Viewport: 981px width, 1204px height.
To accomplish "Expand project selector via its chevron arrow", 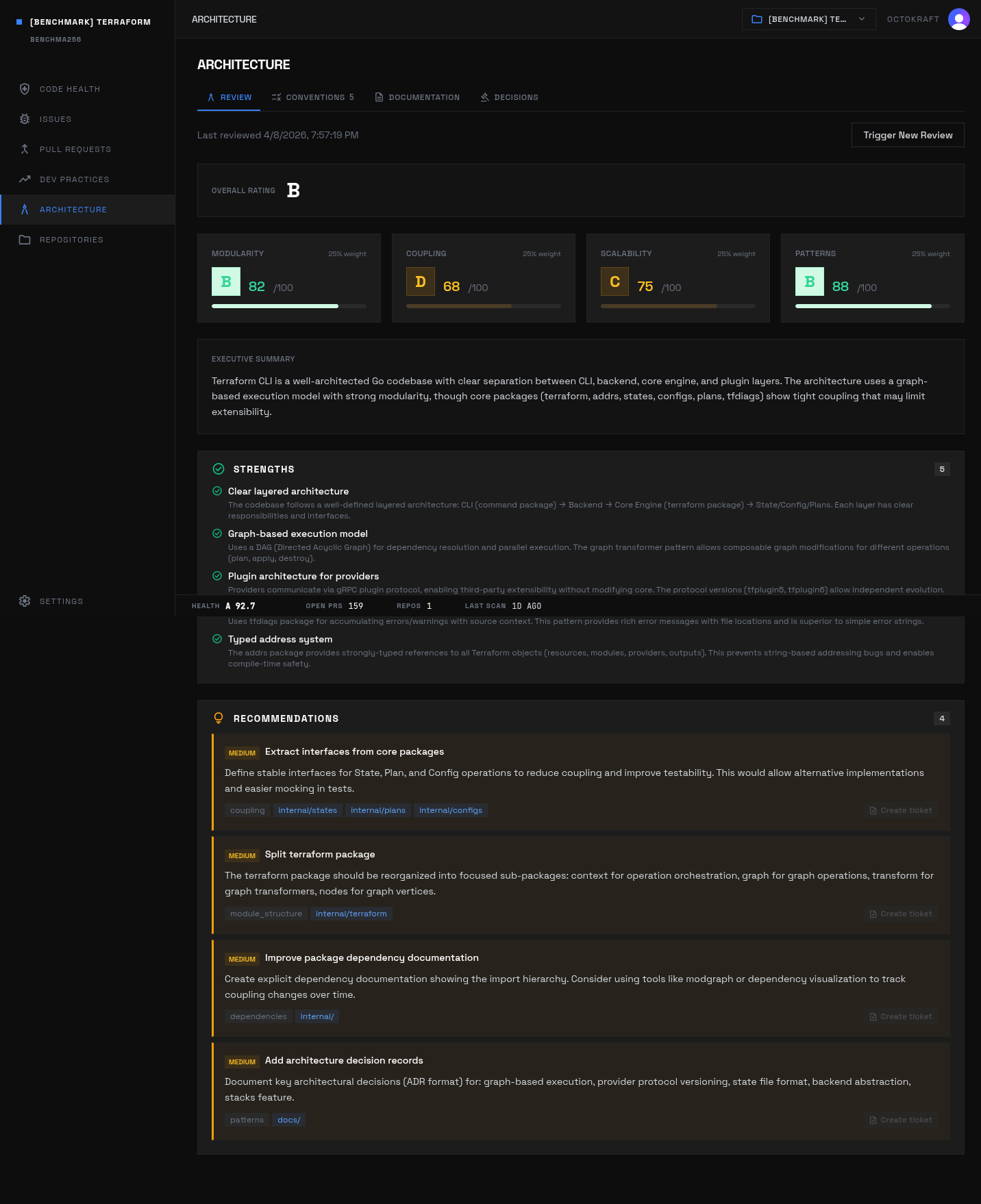I will click(x=862, y=19).
